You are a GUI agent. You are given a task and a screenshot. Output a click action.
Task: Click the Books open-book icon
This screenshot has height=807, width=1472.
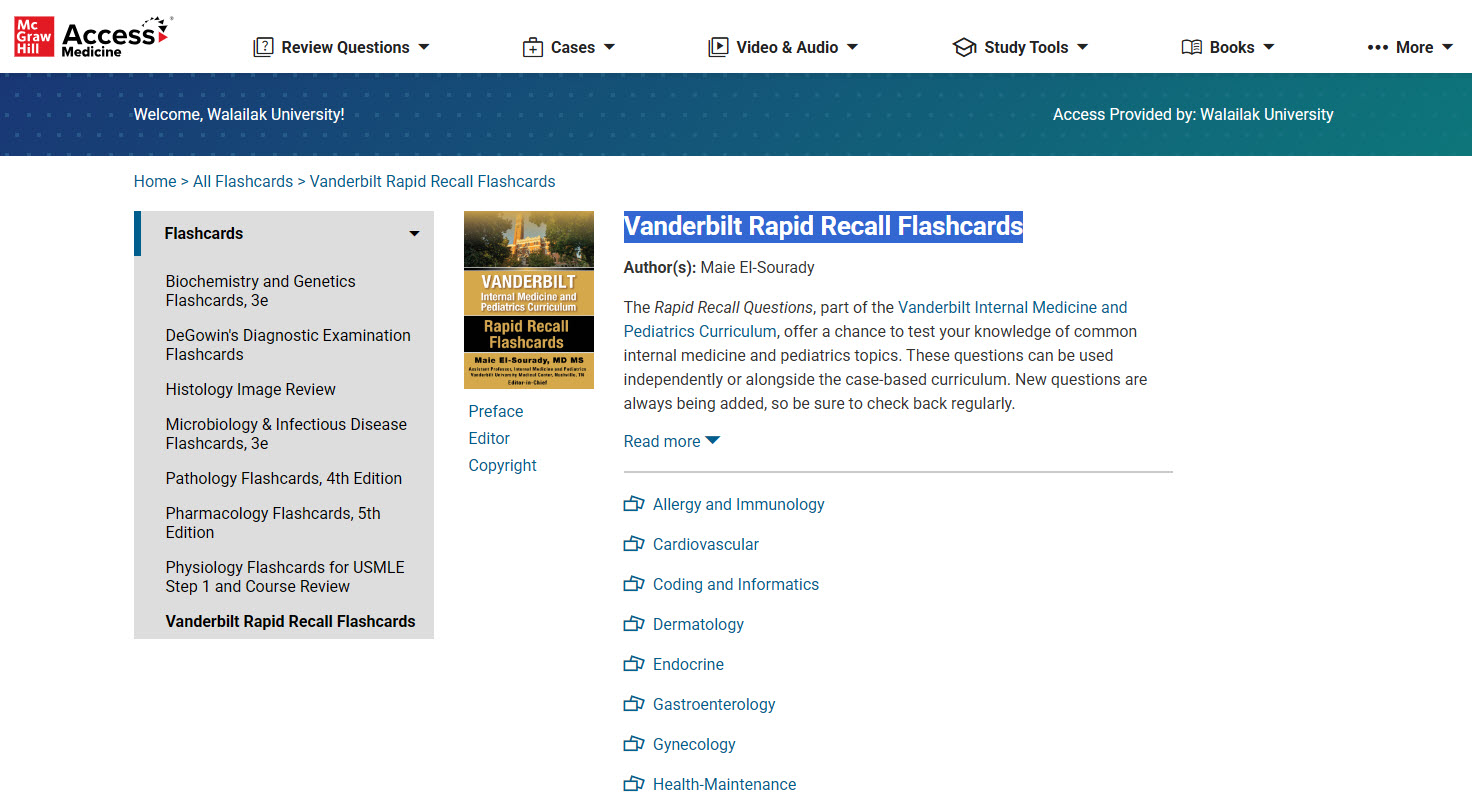click(1192, 47)
